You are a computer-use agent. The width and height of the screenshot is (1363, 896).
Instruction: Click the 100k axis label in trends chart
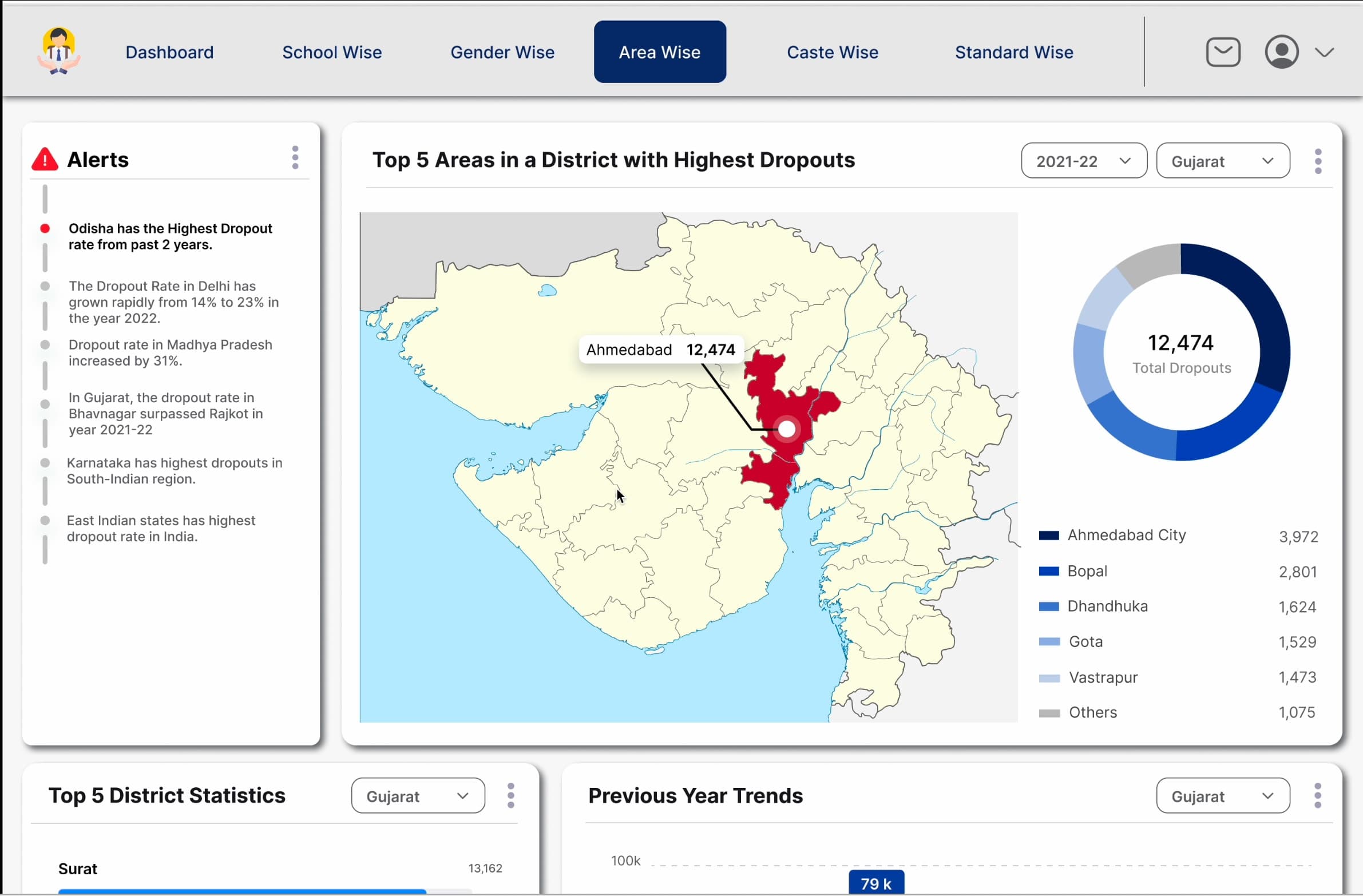pos(625,861)
